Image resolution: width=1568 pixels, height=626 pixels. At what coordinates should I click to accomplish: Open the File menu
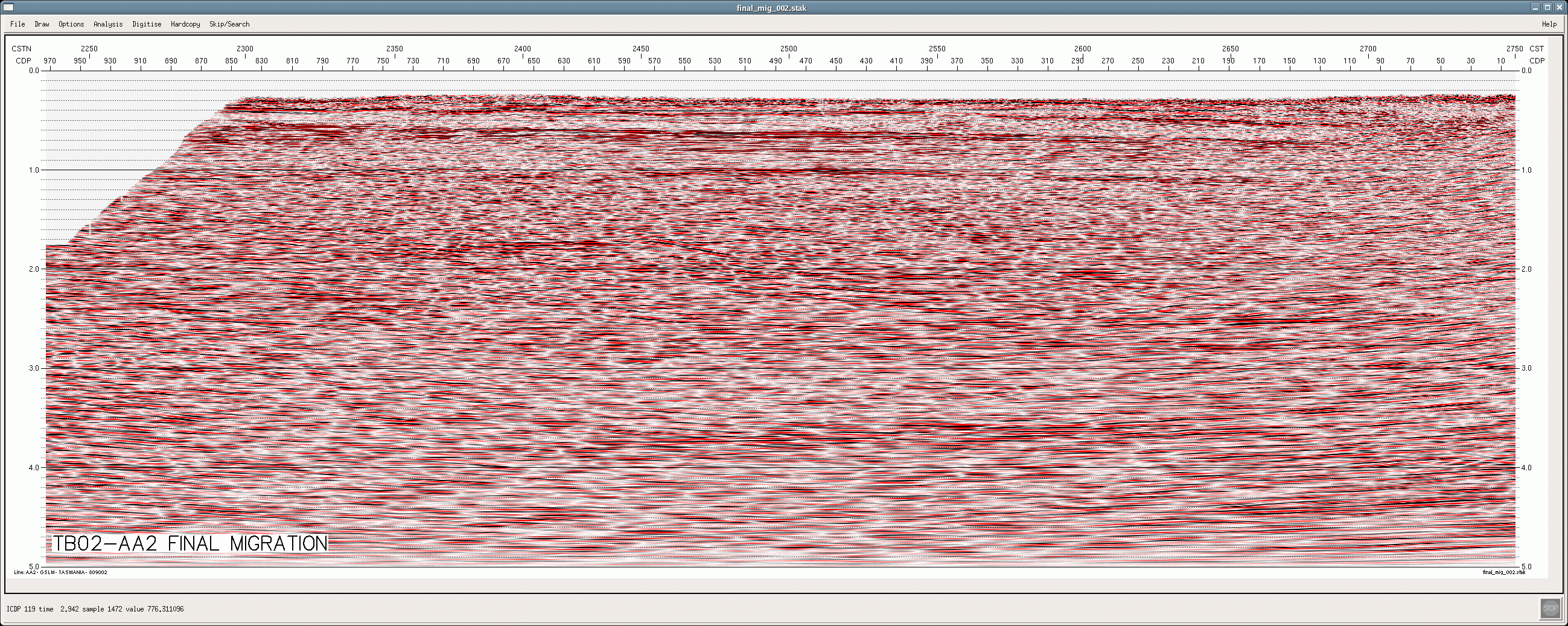pyautogui.click(x=18, y=24)
